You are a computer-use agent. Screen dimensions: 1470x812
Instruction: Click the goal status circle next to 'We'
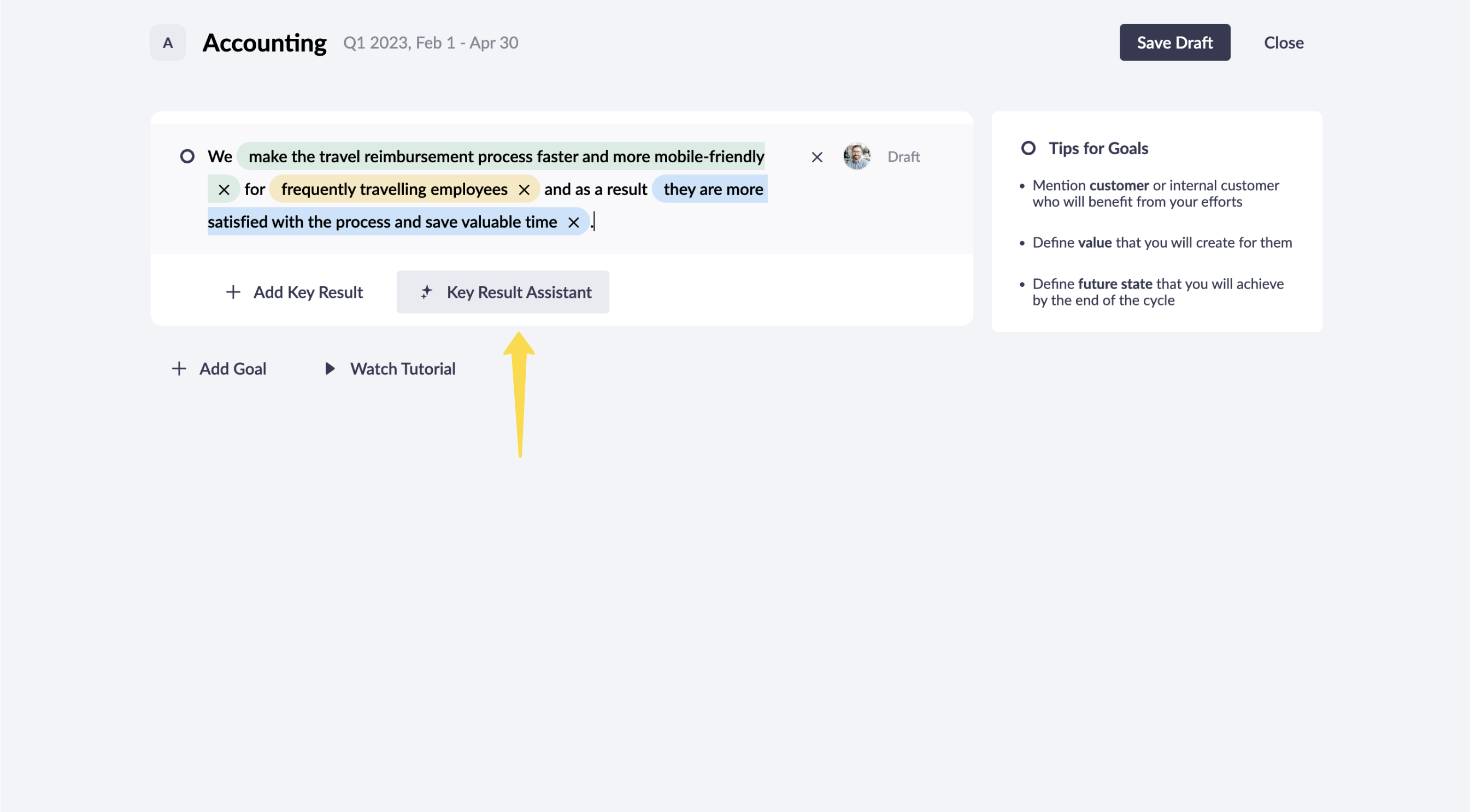(187, 156)
